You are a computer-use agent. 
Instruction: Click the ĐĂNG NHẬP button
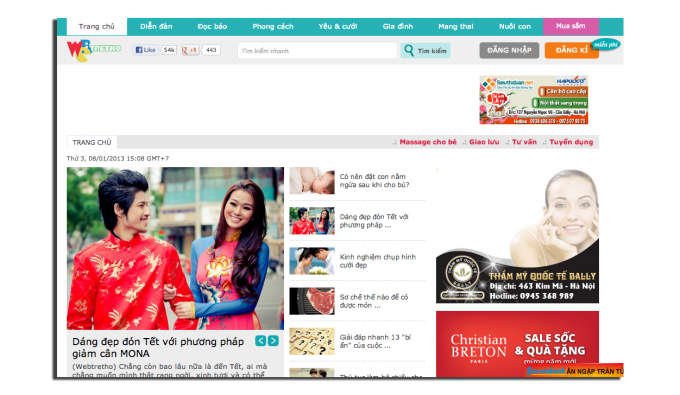[x=509, y=50]
